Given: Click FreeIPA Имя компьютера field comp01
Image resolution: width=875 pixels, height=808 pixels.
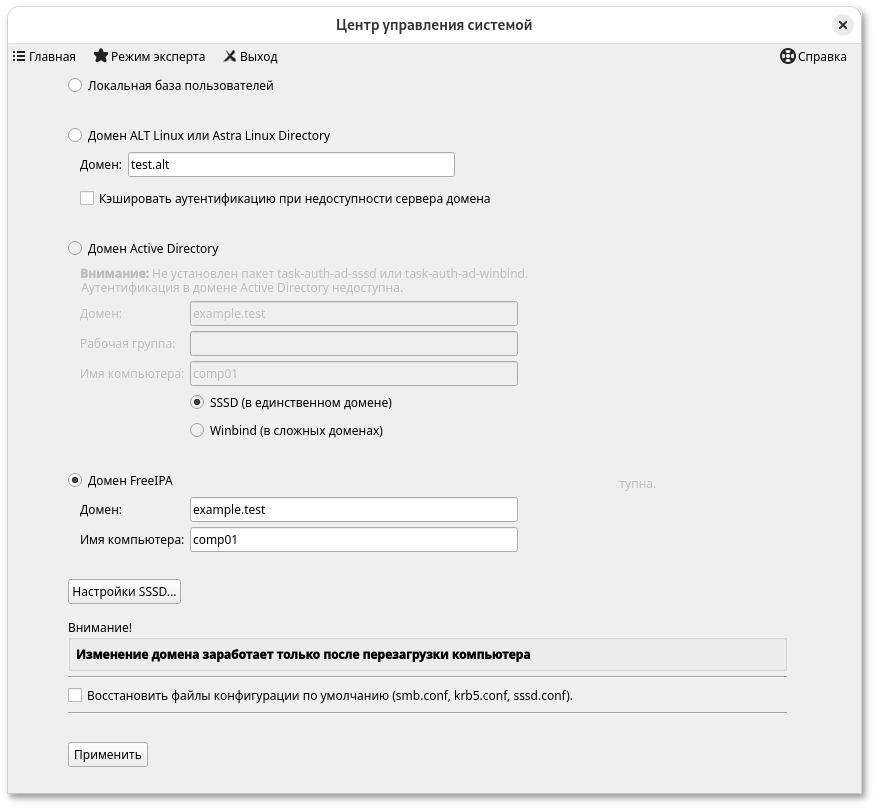Looking at the screenshot, I should [x=353, y=540].
